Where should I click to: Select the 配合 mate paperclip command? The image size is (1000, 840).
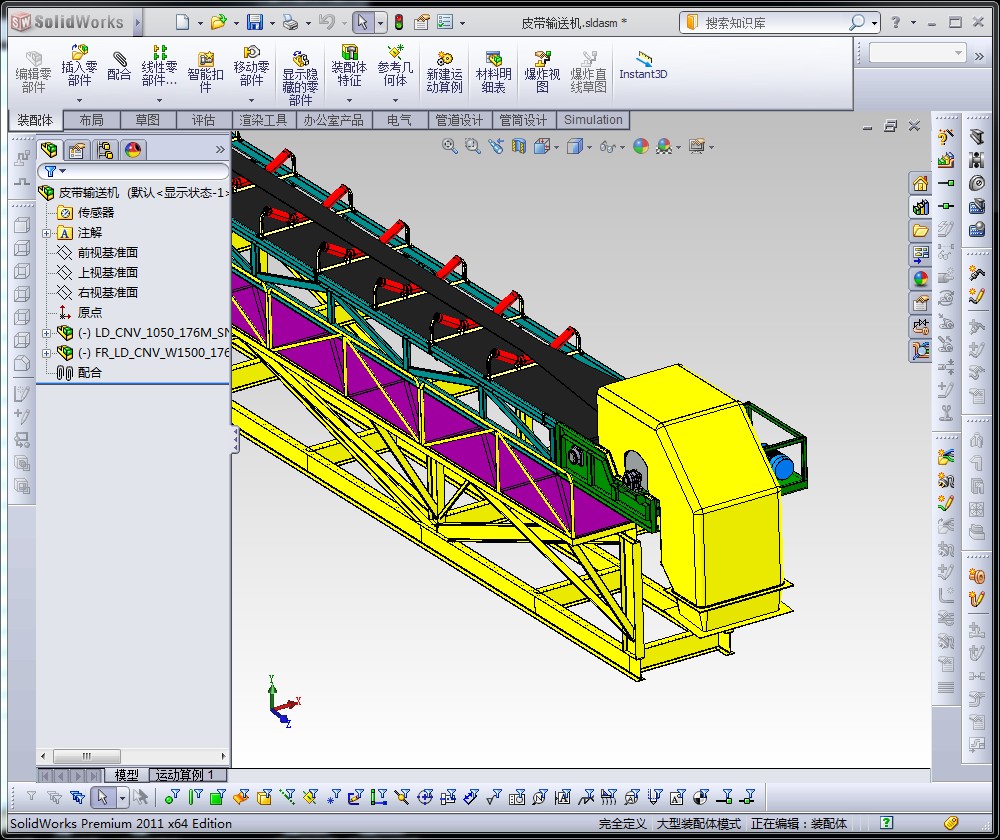tap(119, 66)
